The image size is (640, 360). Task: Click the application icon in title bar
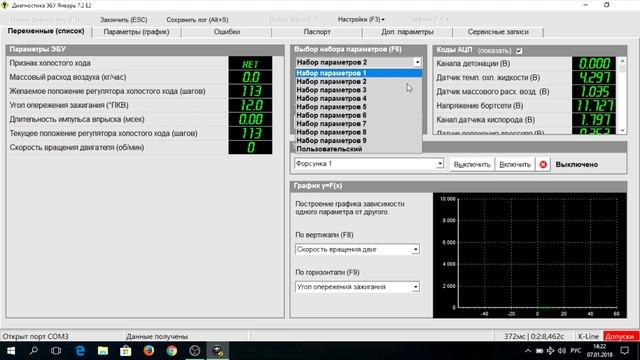pos(5,5)
